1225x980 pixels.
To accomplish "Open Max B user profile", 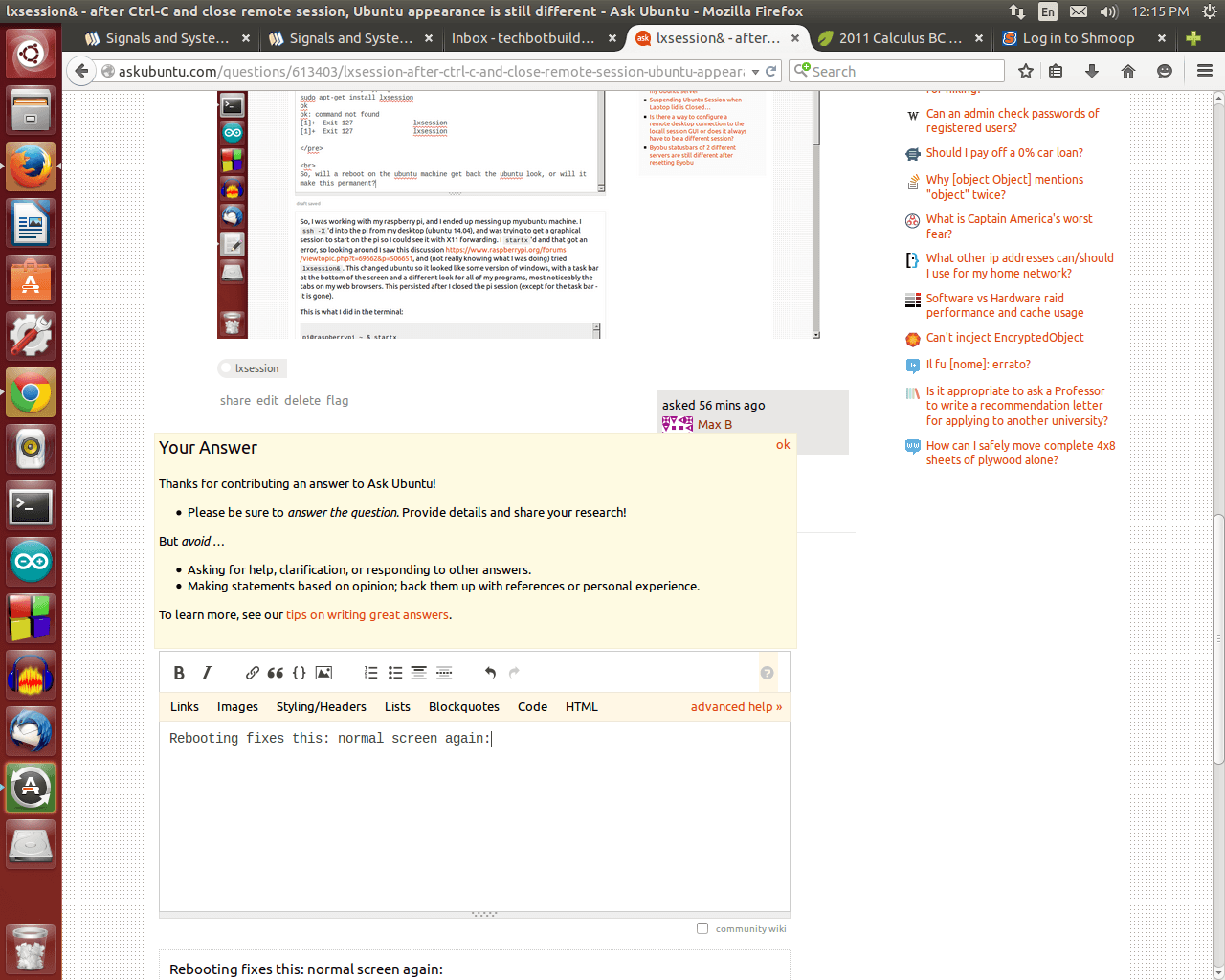I will pos(715,424).
